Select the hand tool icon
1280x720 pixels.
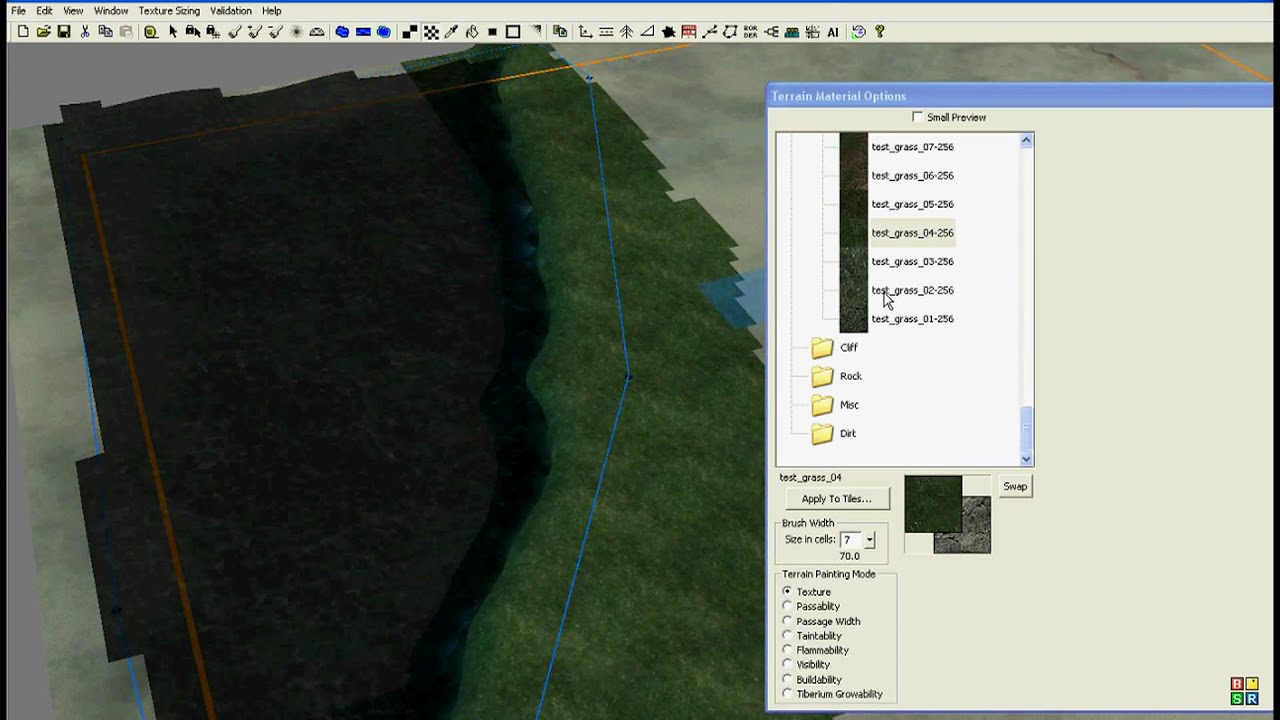coord(472,32)
